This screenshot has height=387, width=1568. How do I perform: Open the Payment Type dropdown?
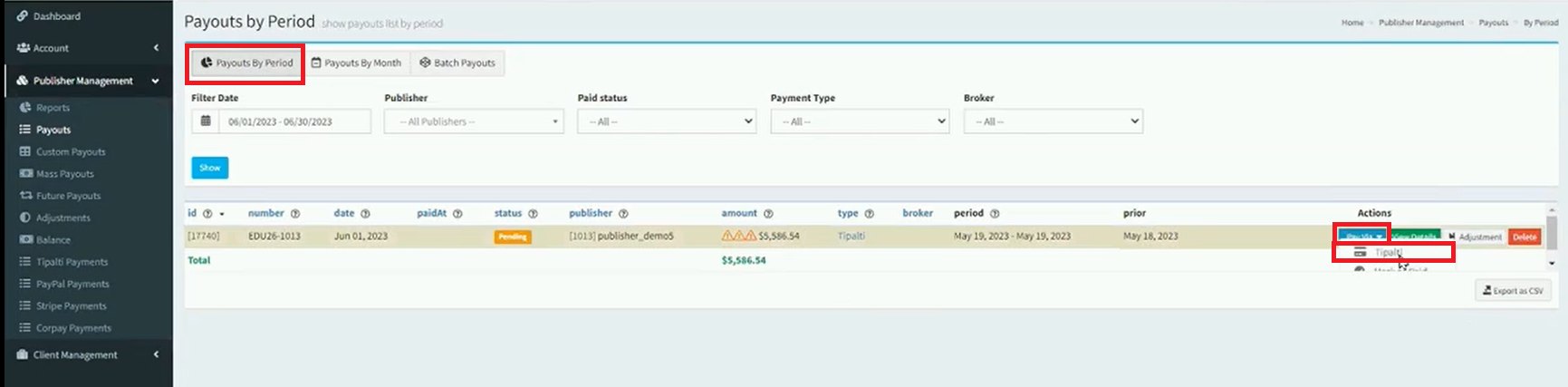pyautogui.click(x=859, y=121)
